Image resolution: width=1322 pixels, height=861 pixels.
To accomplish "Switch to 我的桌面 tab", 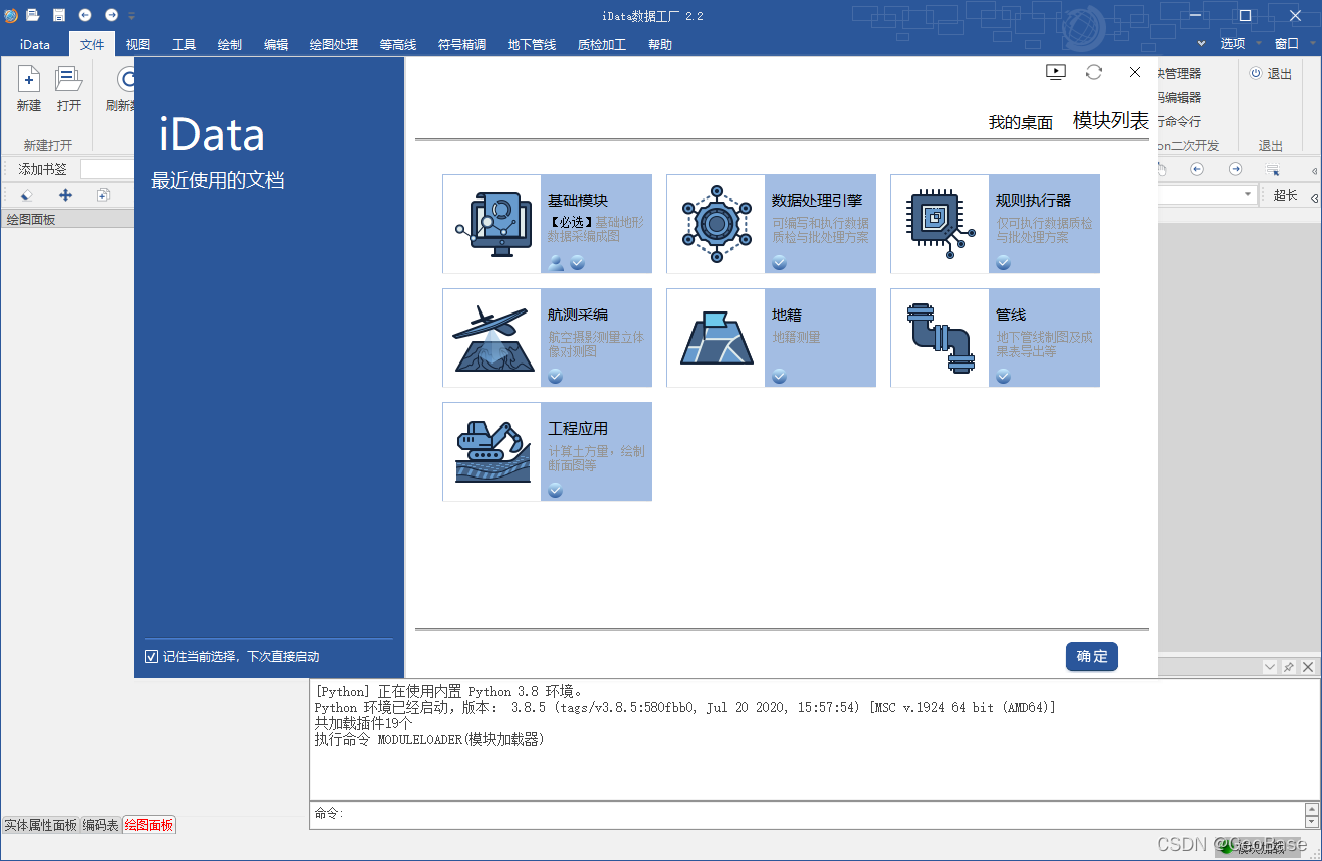I will click(x=1021, y=123).
